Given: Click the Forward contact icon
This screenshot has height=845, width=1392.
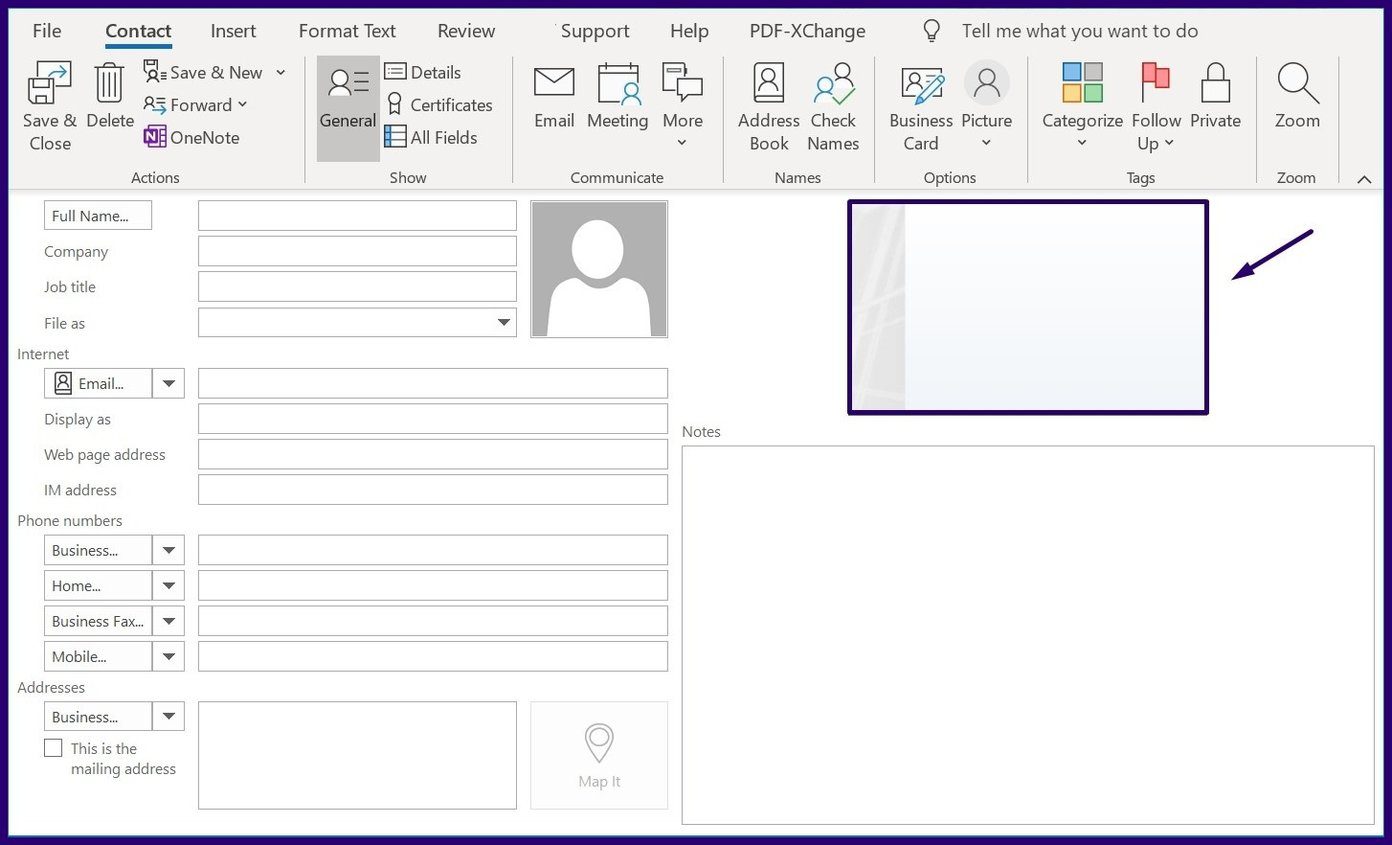Looking at the screenshot, I should [155, 104].
